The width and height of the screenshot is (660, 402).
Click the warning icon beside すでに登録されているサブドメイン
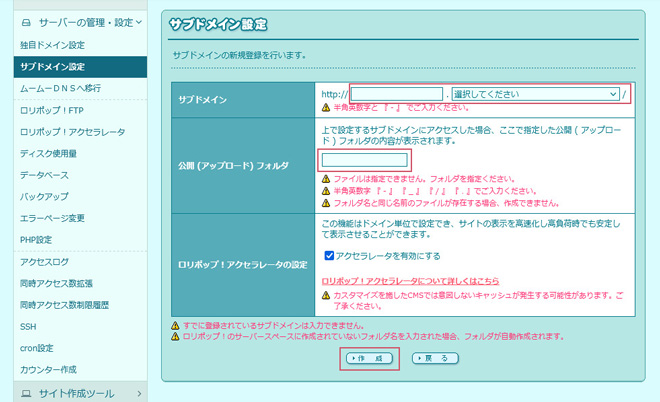click(175, 325)
